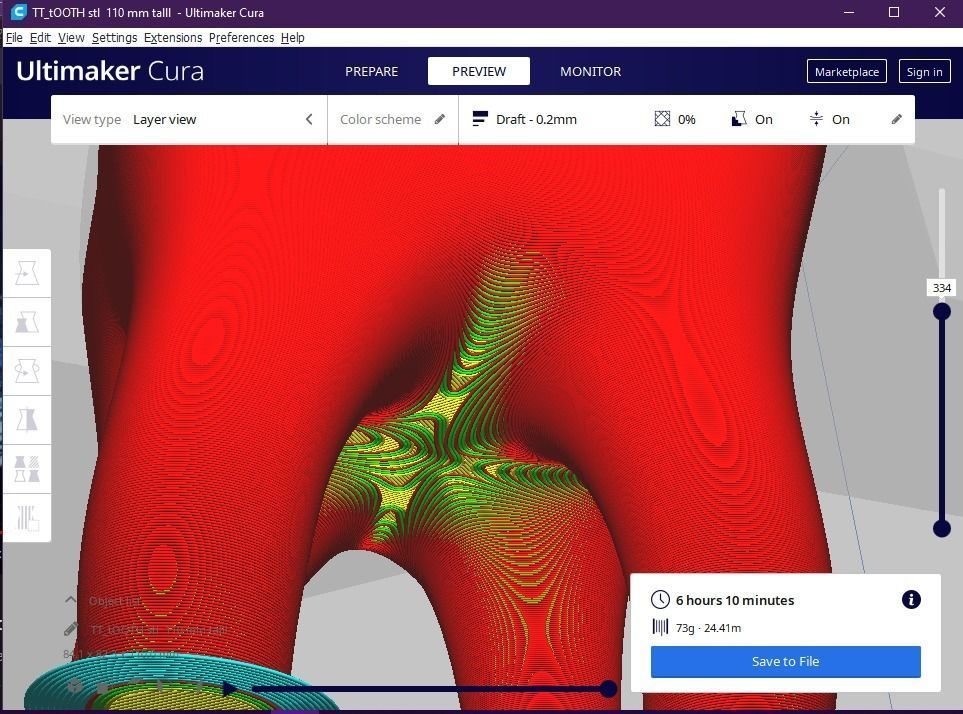Click the Cura logo icon in title bar
The image size is (963, 714).
pyautogui.click(x=18, y=12)
